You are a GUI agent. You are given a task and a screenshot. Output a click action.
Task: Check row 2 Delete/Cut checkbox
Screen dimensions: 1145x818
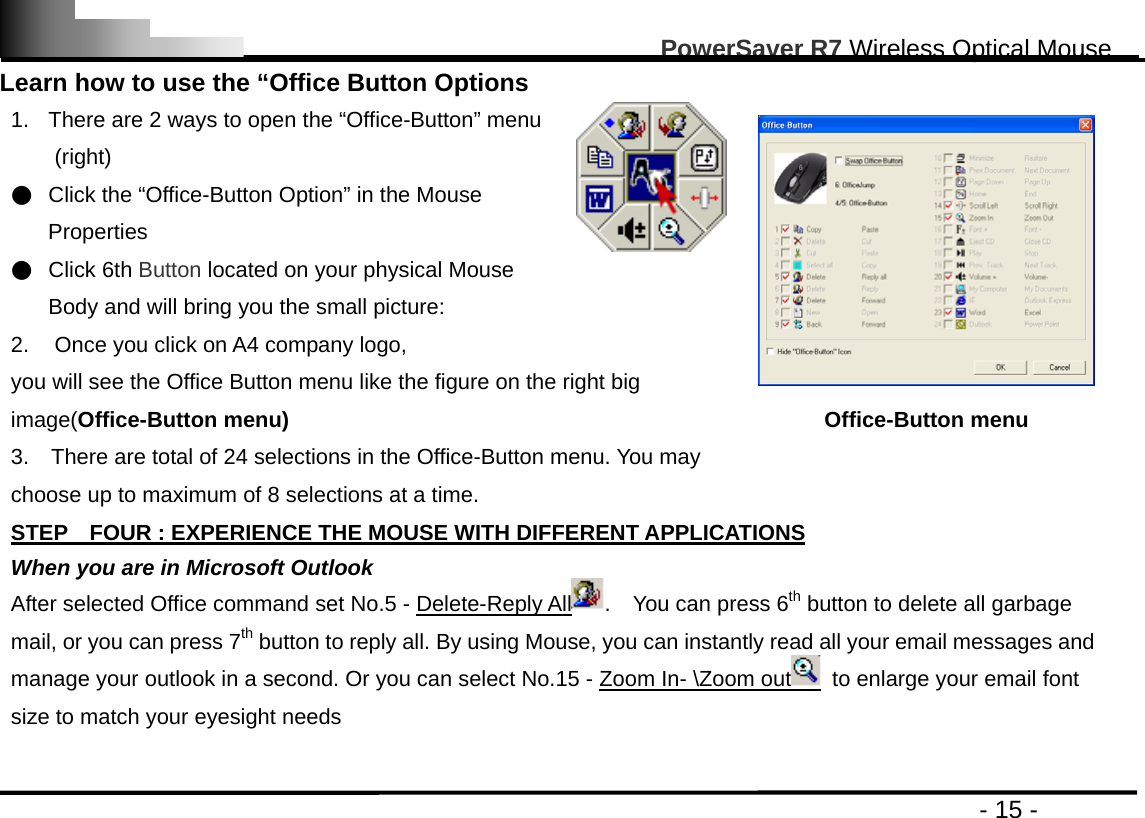tap(786, 241)
